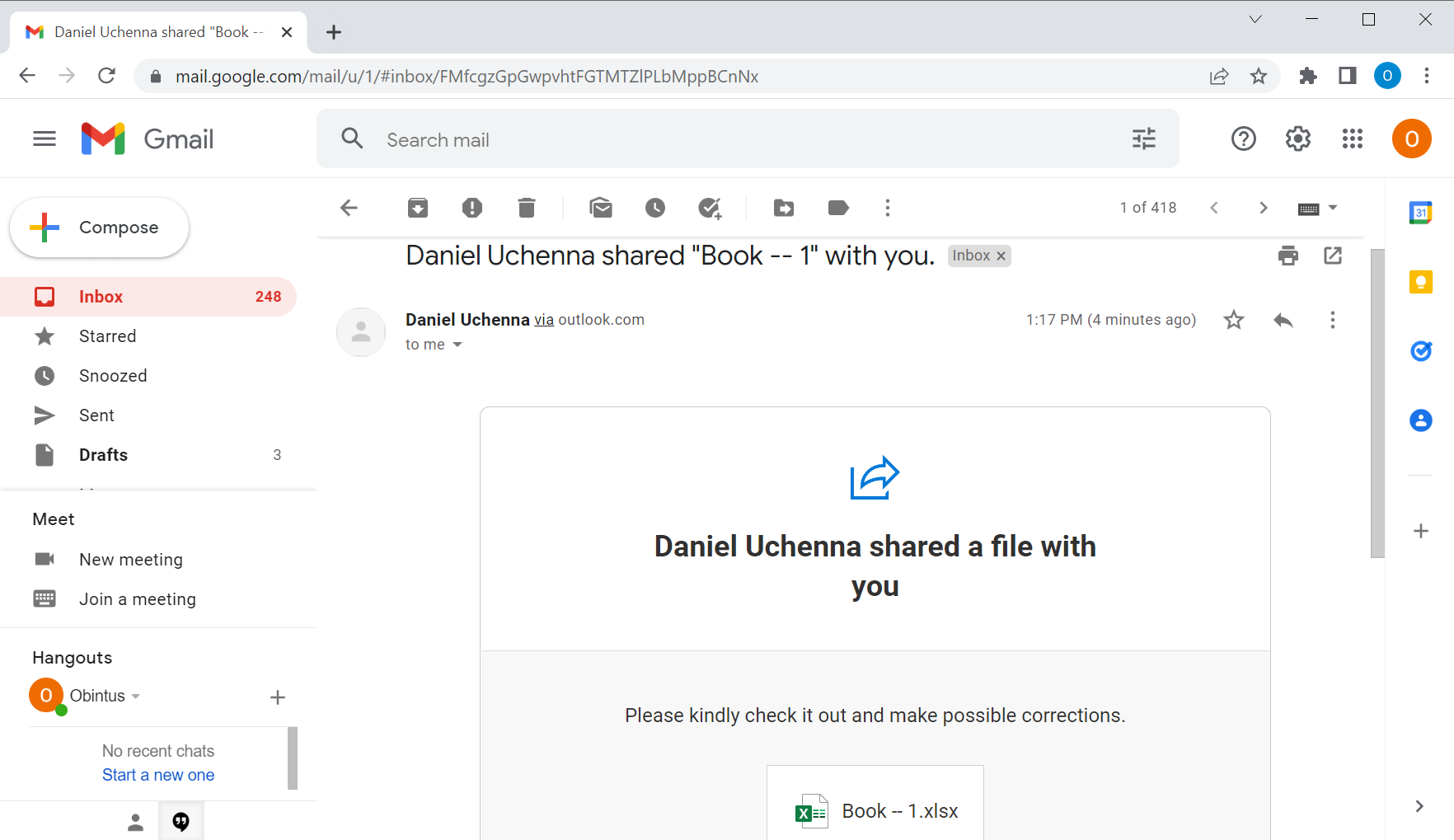Collapse the Gmail navigation menu
This screenshot has height=840, width=1454.
[x=44, y=138]
